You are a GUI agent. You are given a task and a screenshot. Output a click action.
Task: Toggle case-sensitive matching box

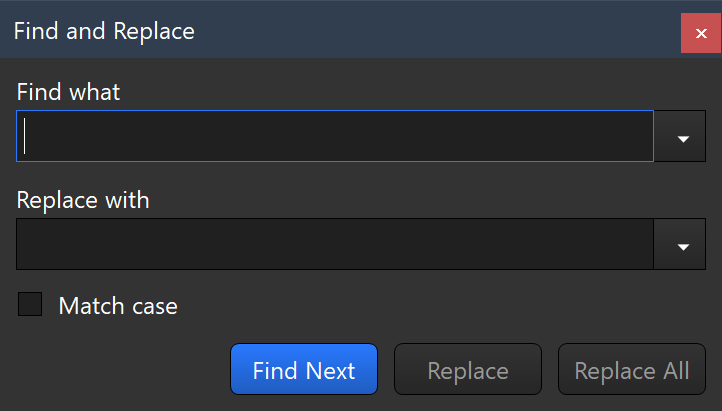tap(31, 305)
